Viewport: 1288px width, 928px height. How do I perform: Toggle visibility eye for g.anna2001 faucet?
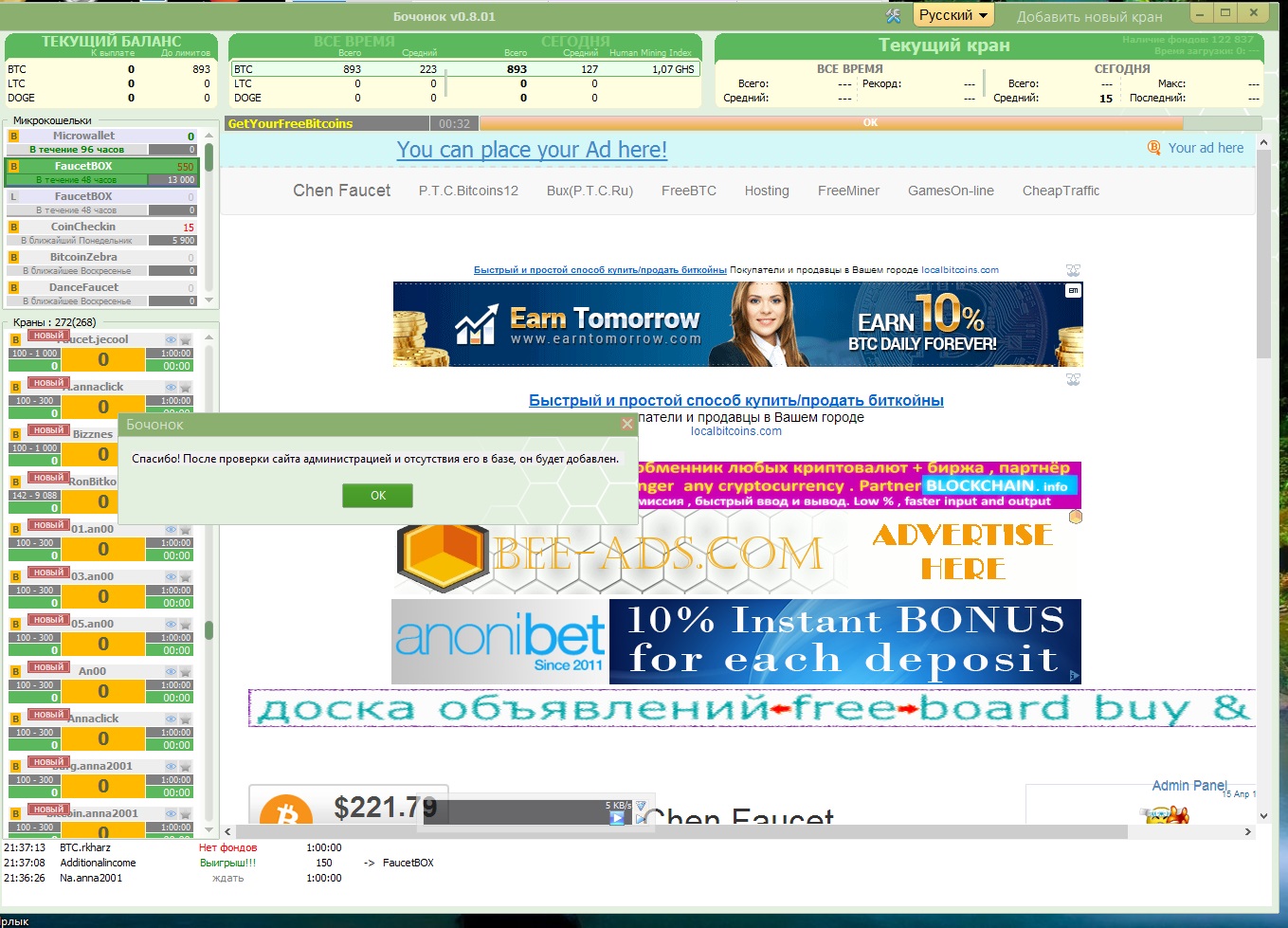pyautogui.click(x=171, y=766)
